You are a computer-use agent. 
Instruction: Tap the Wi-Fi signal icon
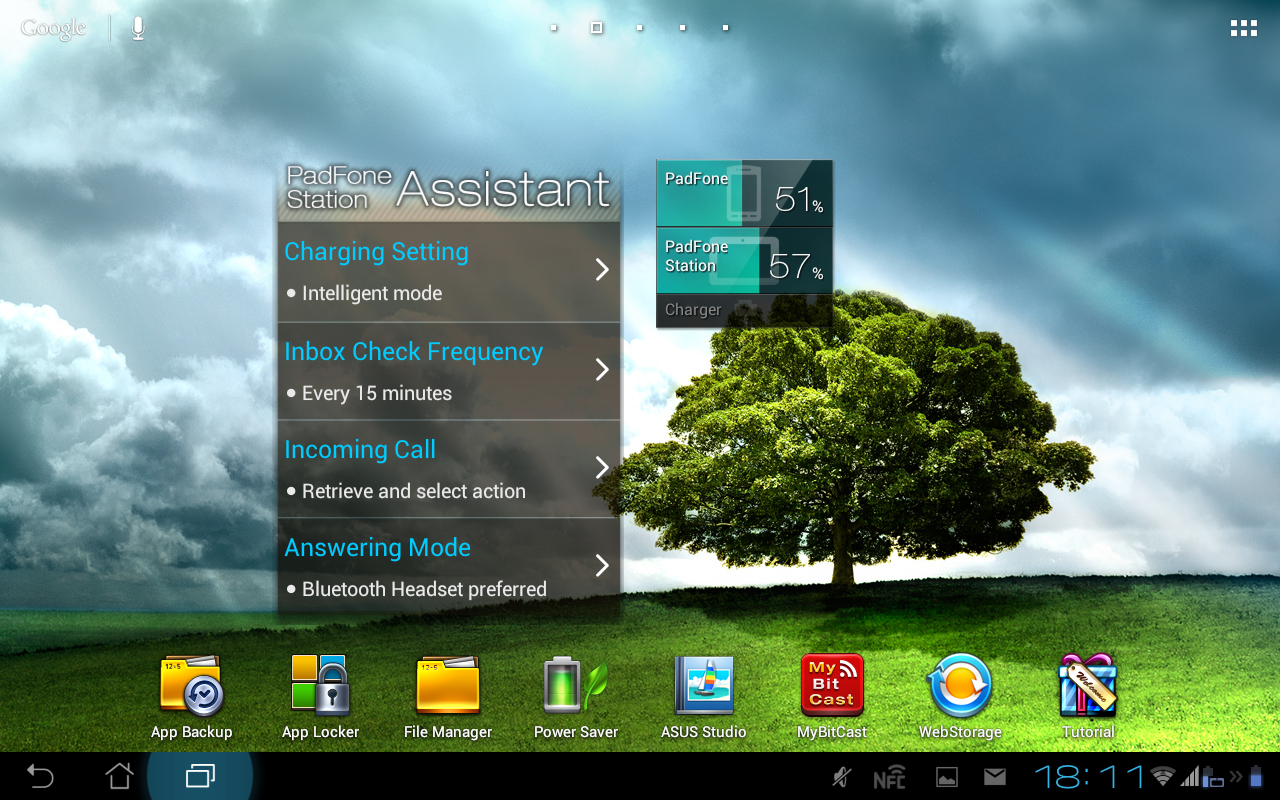tap(1162, 776)
